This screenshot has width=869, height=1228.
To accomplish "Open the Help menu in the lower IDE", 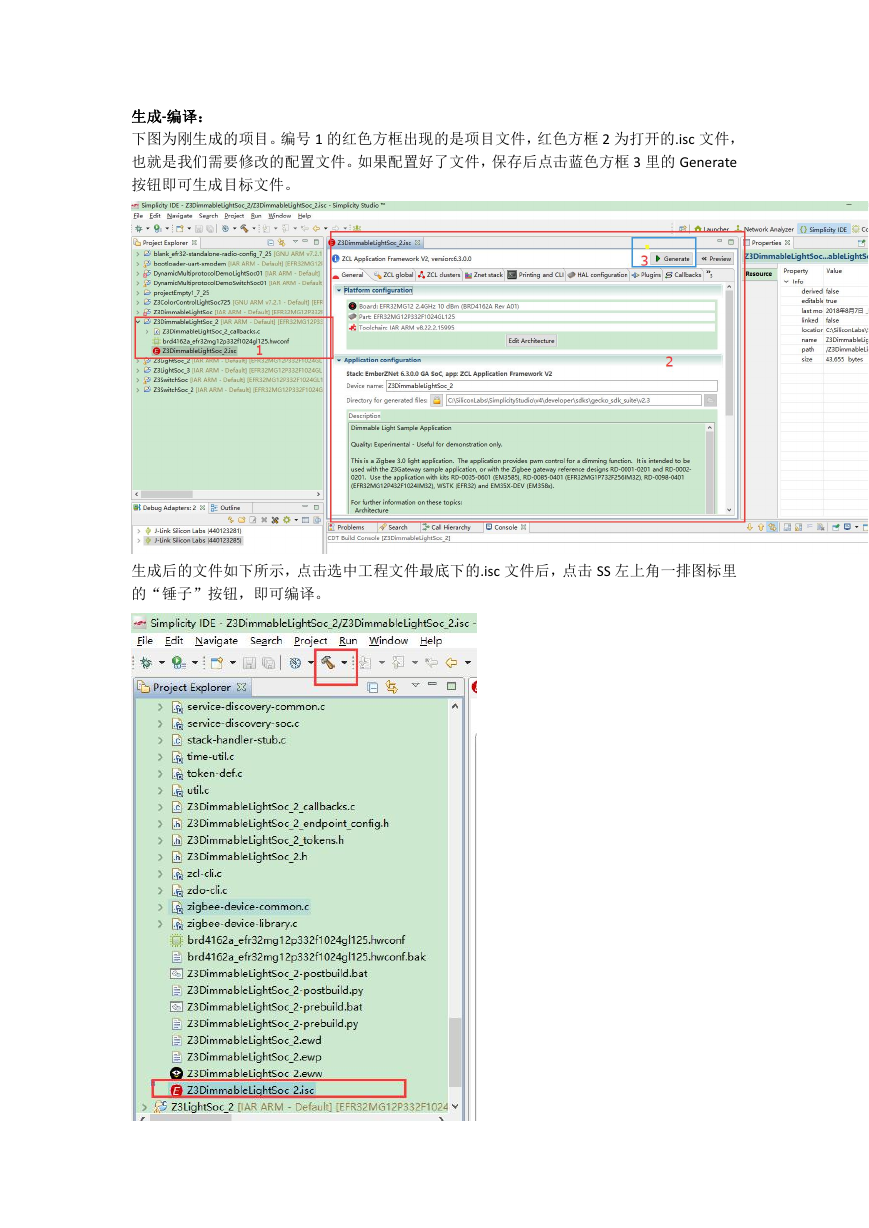I will (431, 640).
